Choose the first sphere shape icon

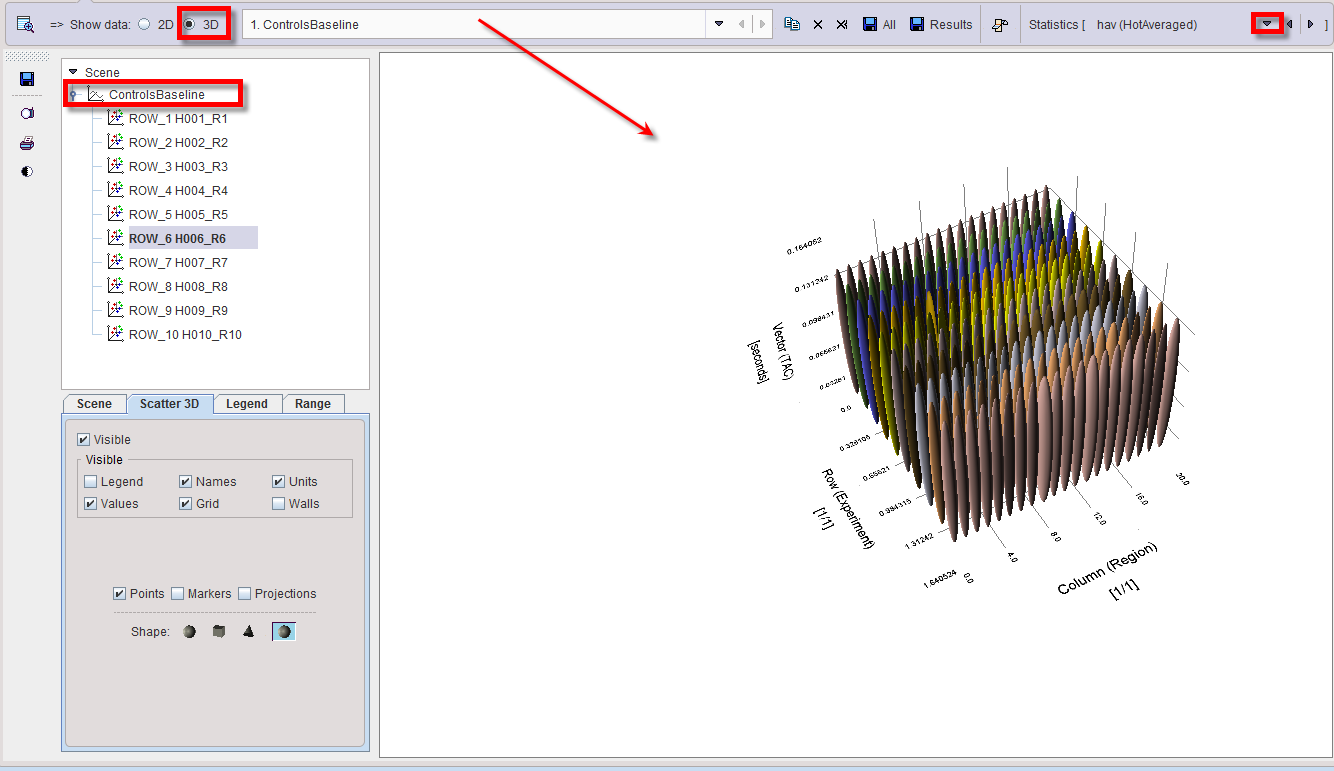(190, 632)
